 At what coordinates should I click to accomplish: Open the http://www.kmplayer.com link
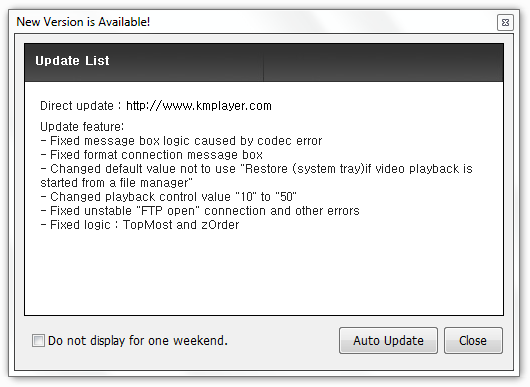click(x=199, y=106)
